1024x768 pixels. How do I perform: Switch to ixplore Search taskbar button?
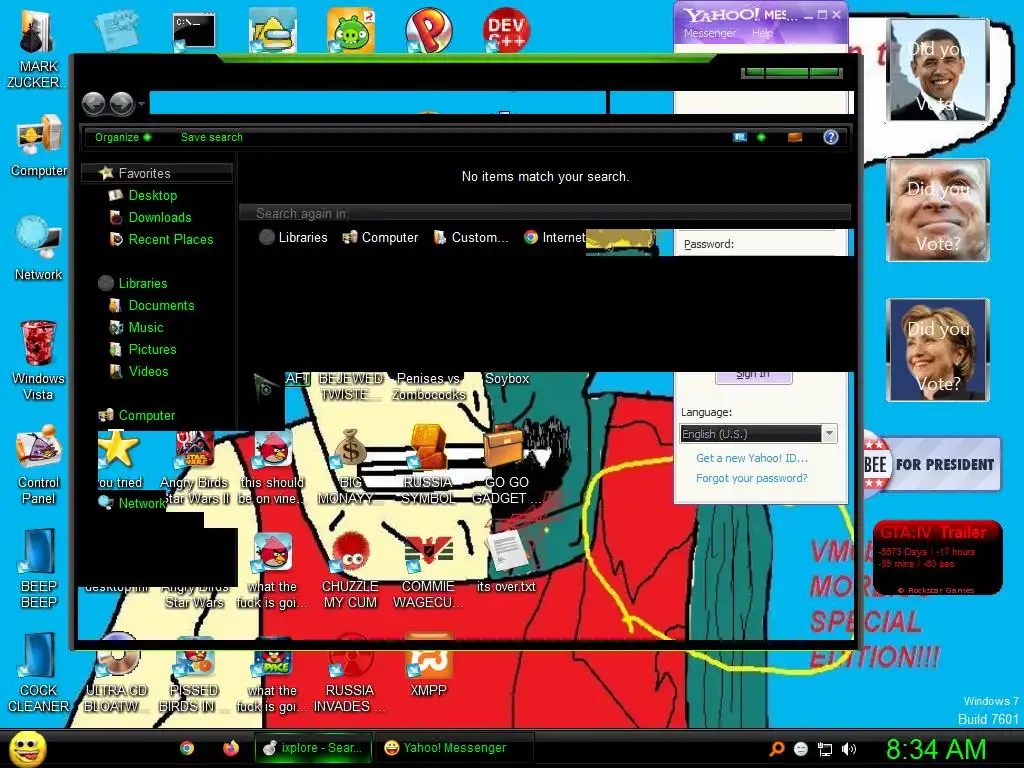[x=313, y=748]
